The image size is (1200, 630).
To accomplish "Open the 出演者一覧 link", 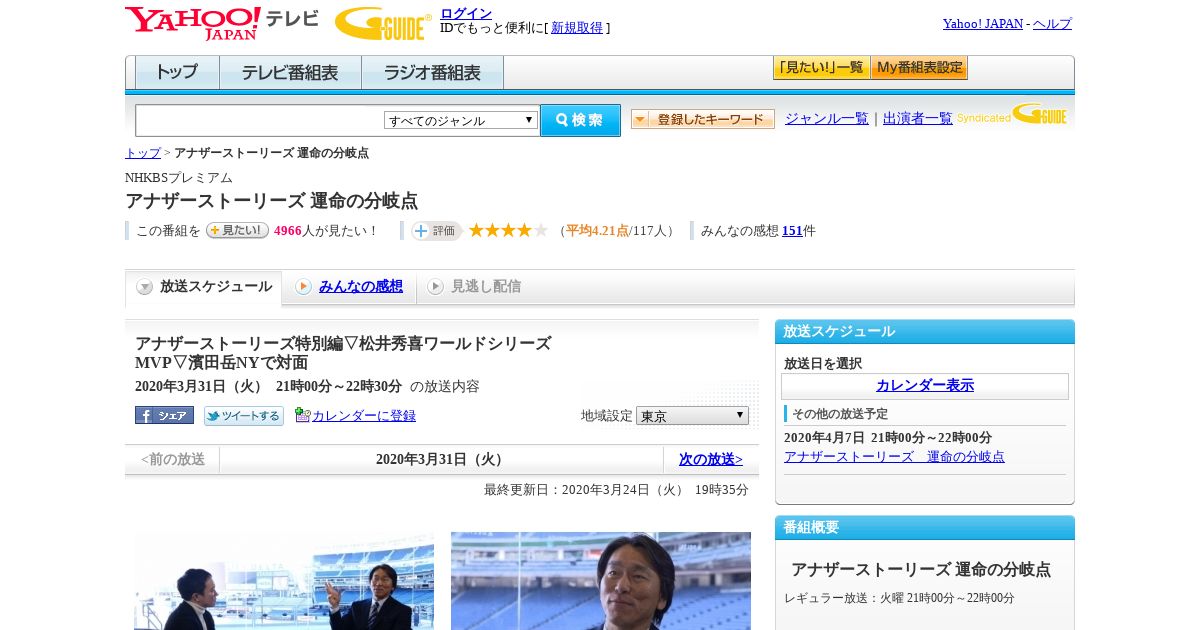I will point(918,118).
